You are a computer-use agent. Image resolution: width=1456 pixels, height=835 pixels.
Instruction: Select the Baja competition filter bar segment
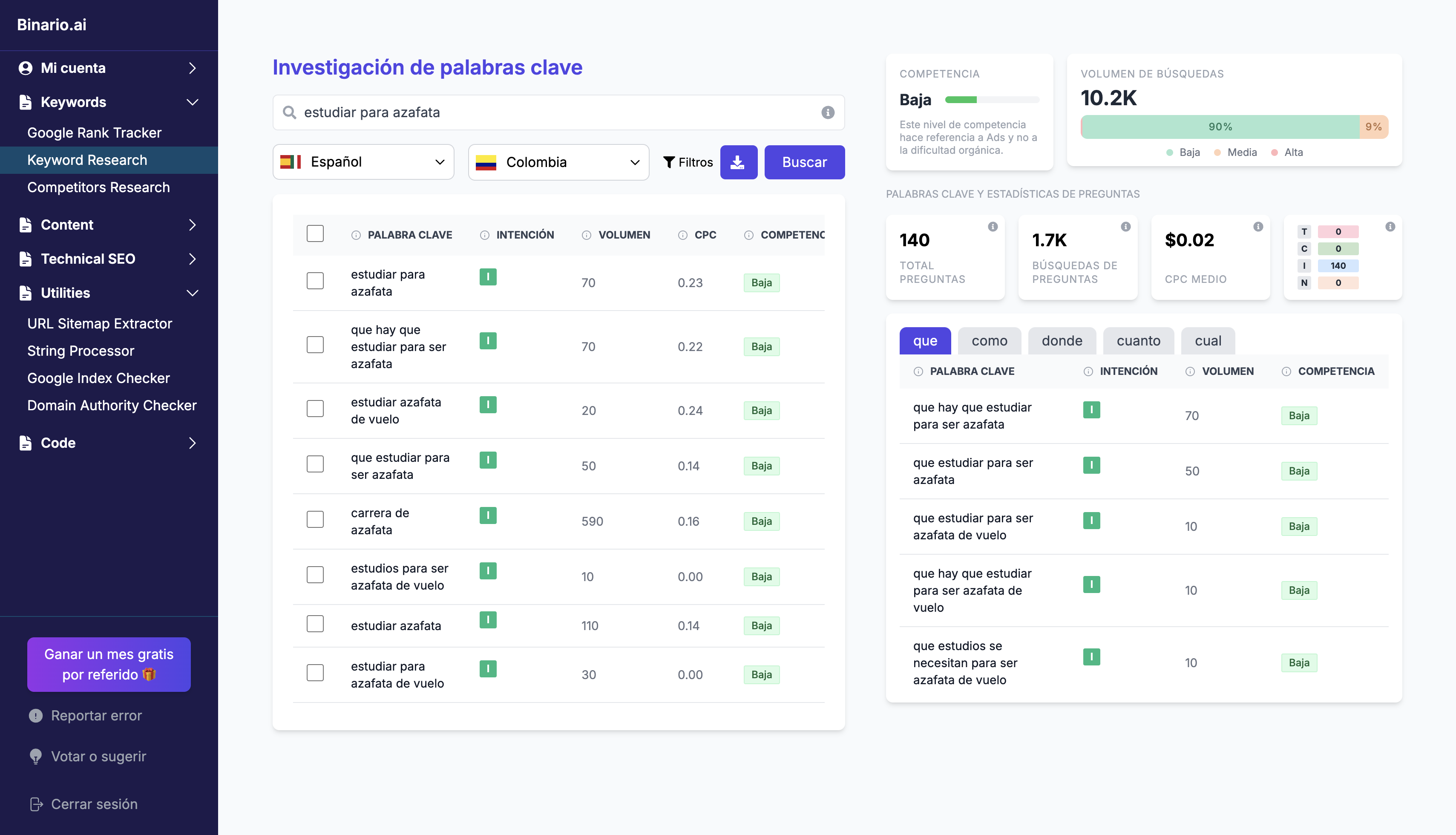click(1219, 127)
